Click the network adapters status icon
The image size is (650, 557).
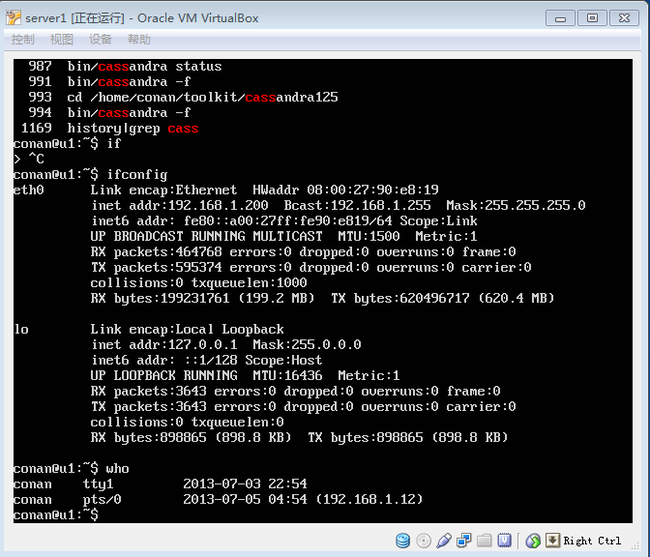(463, 540)
